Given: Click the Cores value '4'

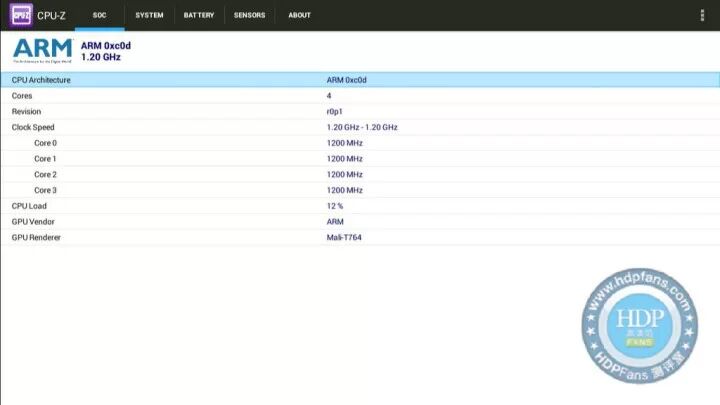Looking at the screenshot, I should (x=329, y=96).
